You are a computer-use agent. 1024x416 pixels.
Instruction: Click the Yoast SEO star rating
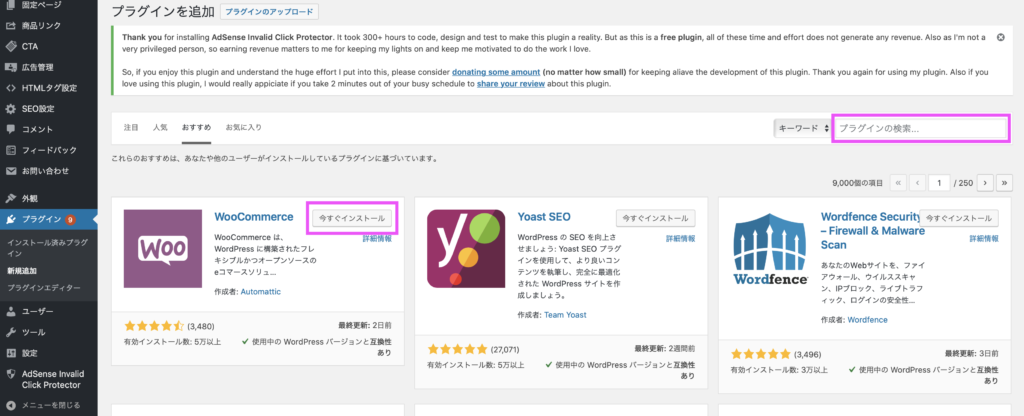click(457, 349)
